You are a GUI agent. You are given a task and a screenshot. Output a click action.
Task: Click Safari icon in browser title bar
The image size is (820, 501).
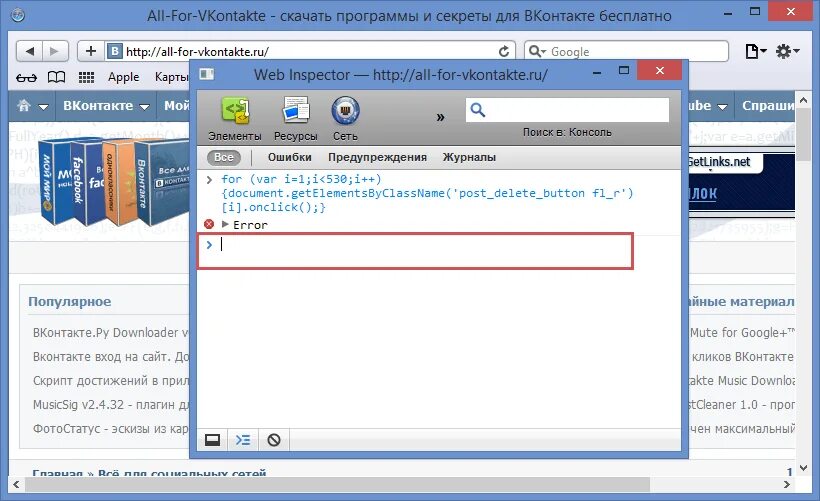pyautogui.click(x=18, y=15)
